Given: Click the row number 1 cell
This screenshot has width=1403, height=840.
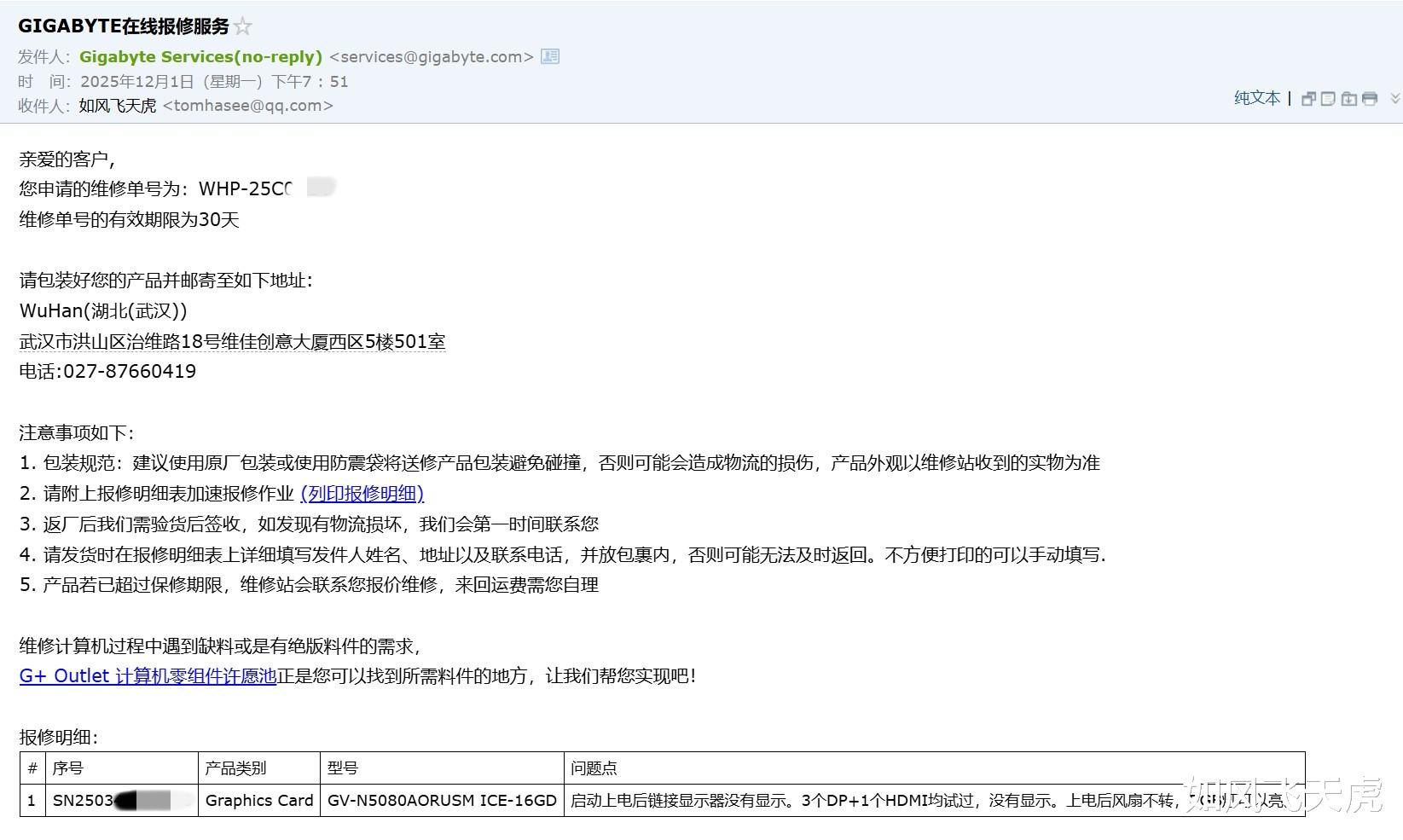Looking at the screenshot, I should pyautogui.click(x=32, y=801).
